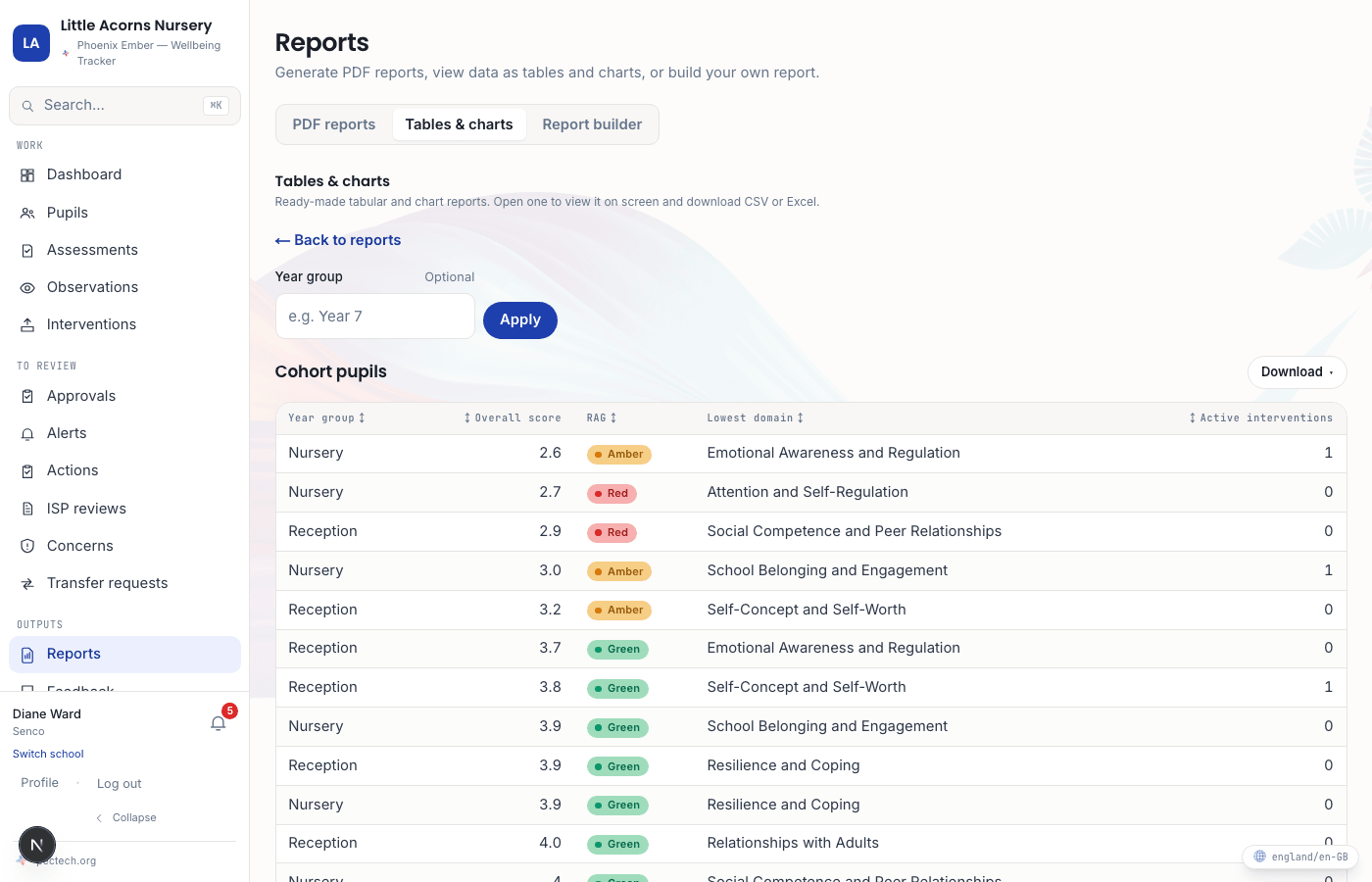
Task: Click the search magnifier icon
Action: (x=27, y=106)
